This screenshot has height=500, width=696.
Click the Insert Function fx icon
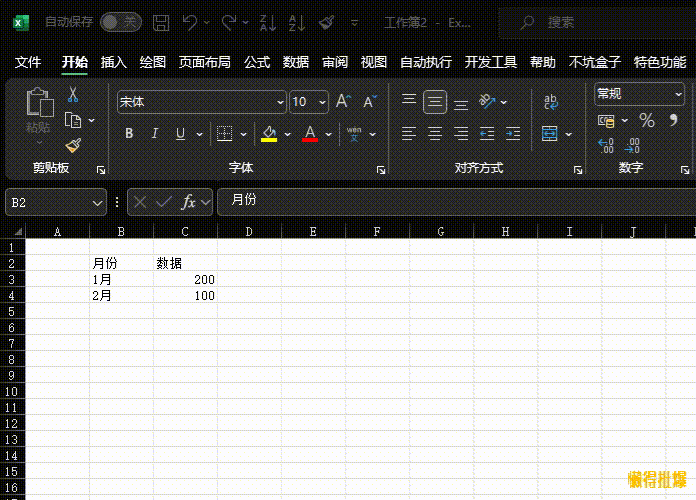click(188, 202)
